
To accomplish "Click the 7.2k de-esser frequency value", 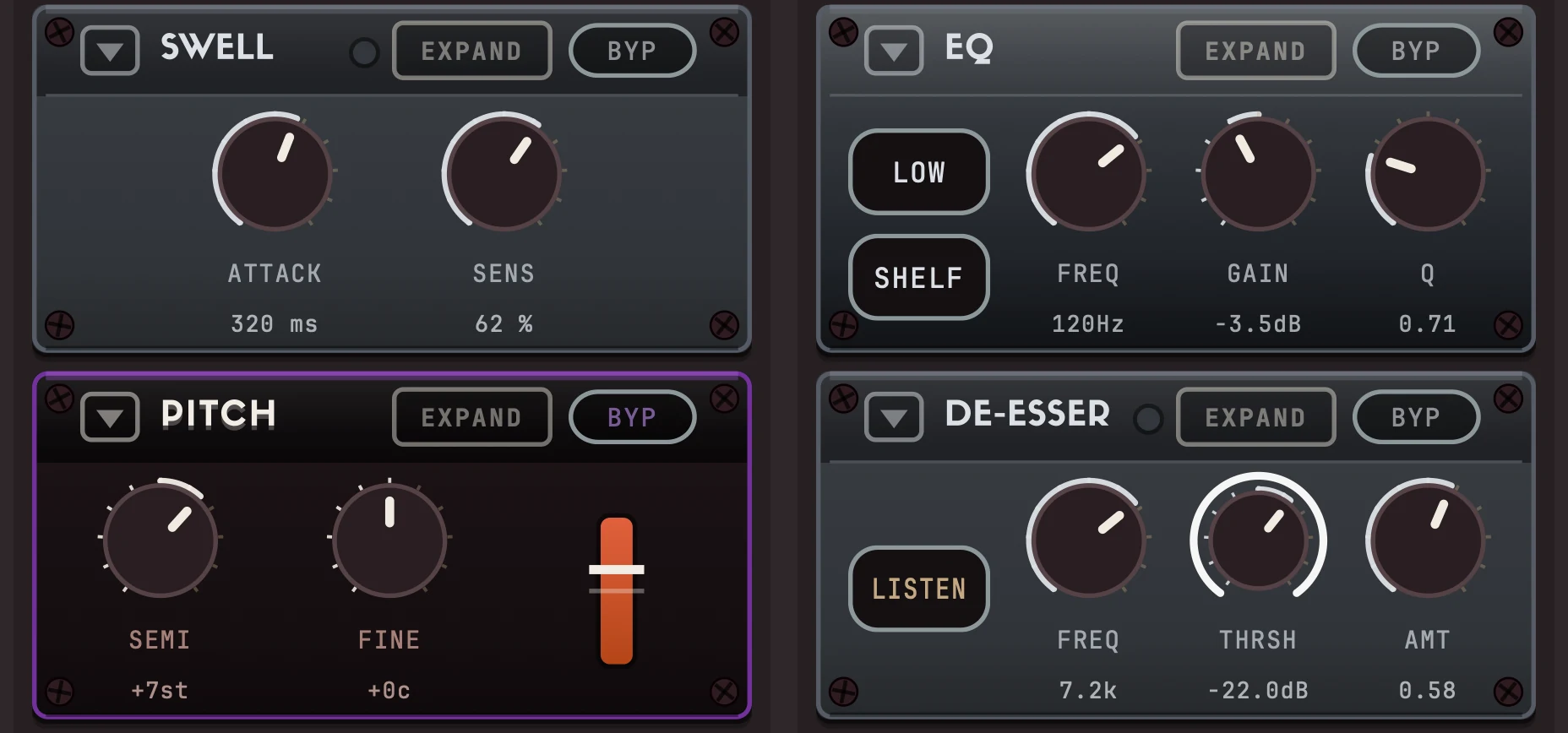I will [1088, 691].
